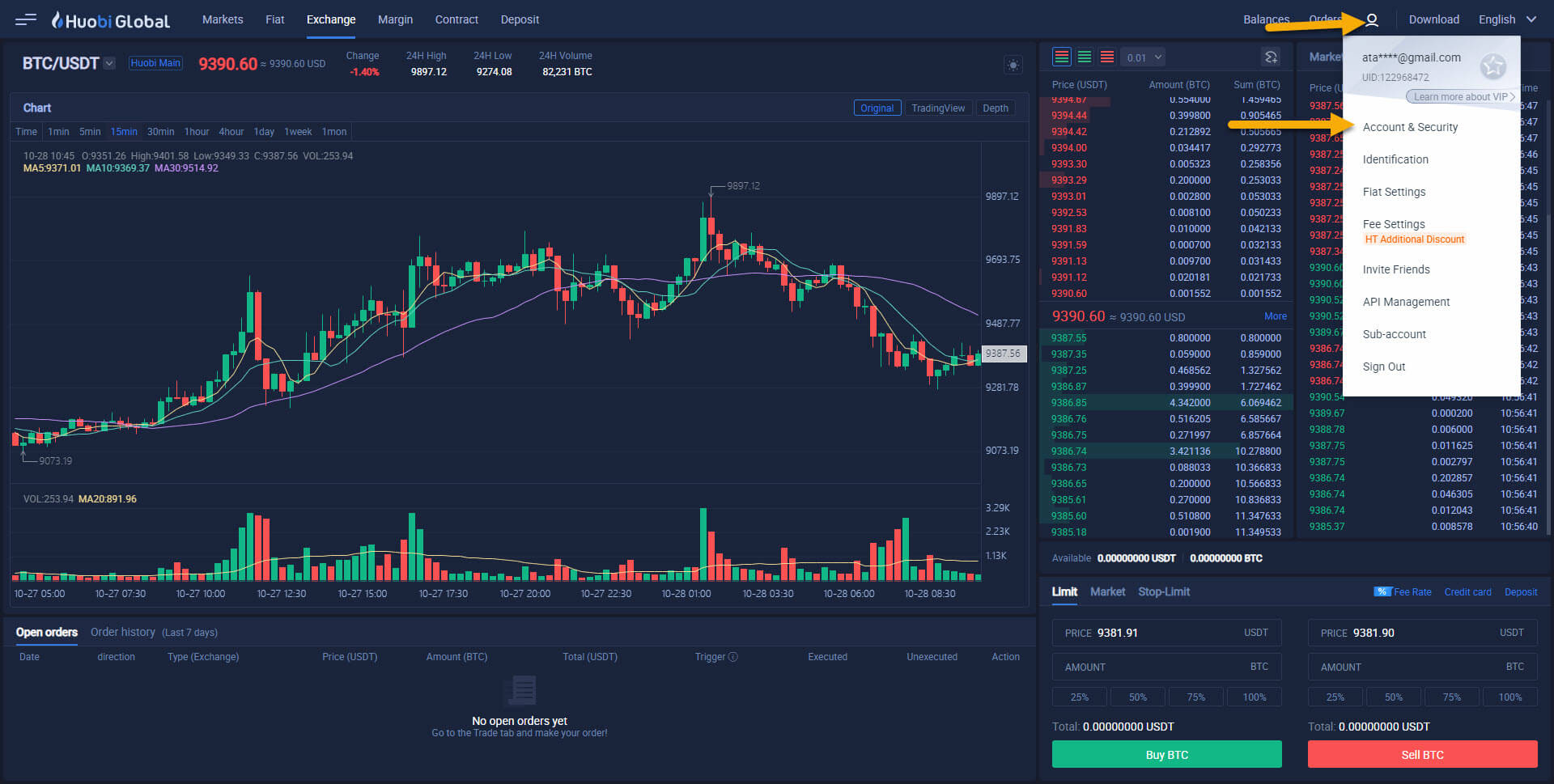Click Sign Out in account menu
The image size is (1554, 784).
click(x=1384, y=367)
